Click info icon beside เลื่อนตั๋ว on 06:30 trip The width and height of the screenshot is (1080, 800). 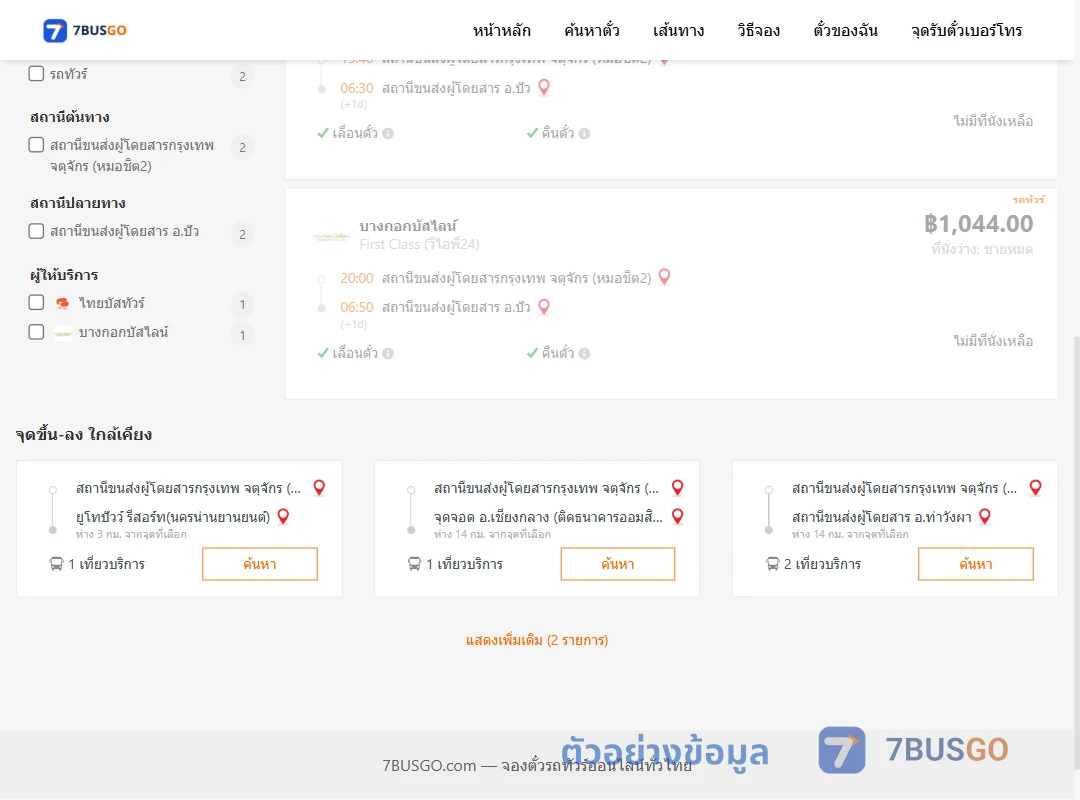click(388, 134)
